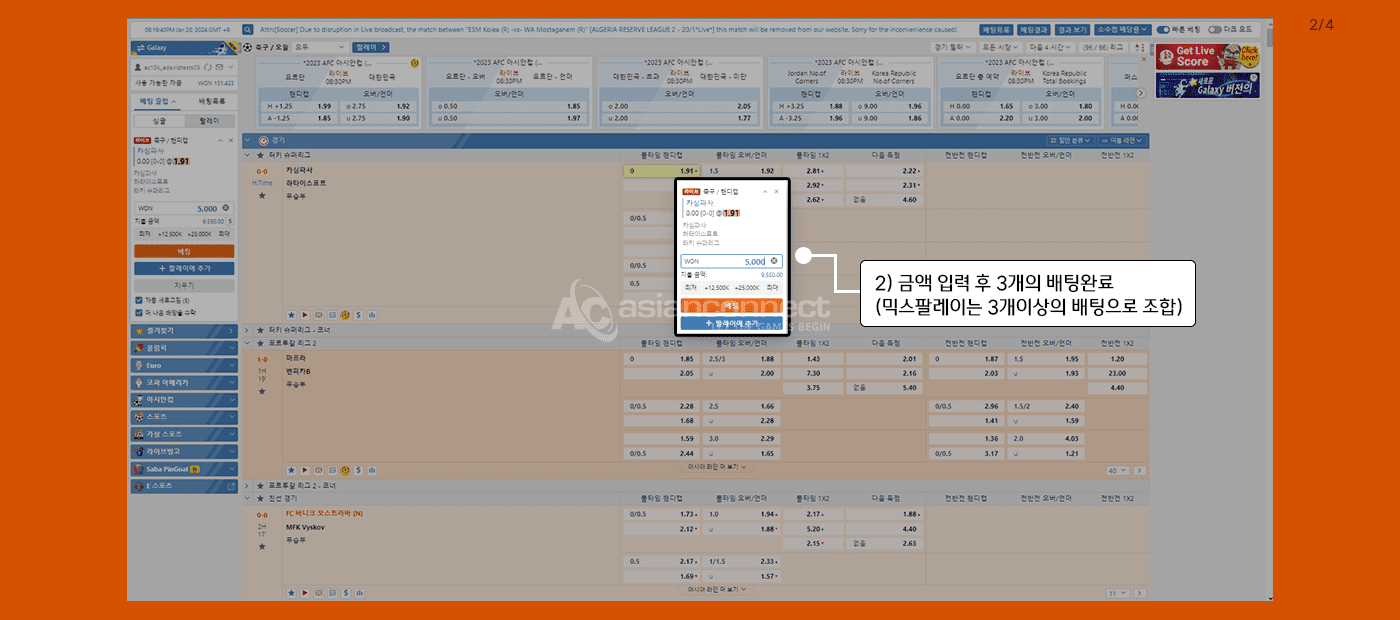Click the live stream play icon under 카심파사 match

click(x=305, y=314)
